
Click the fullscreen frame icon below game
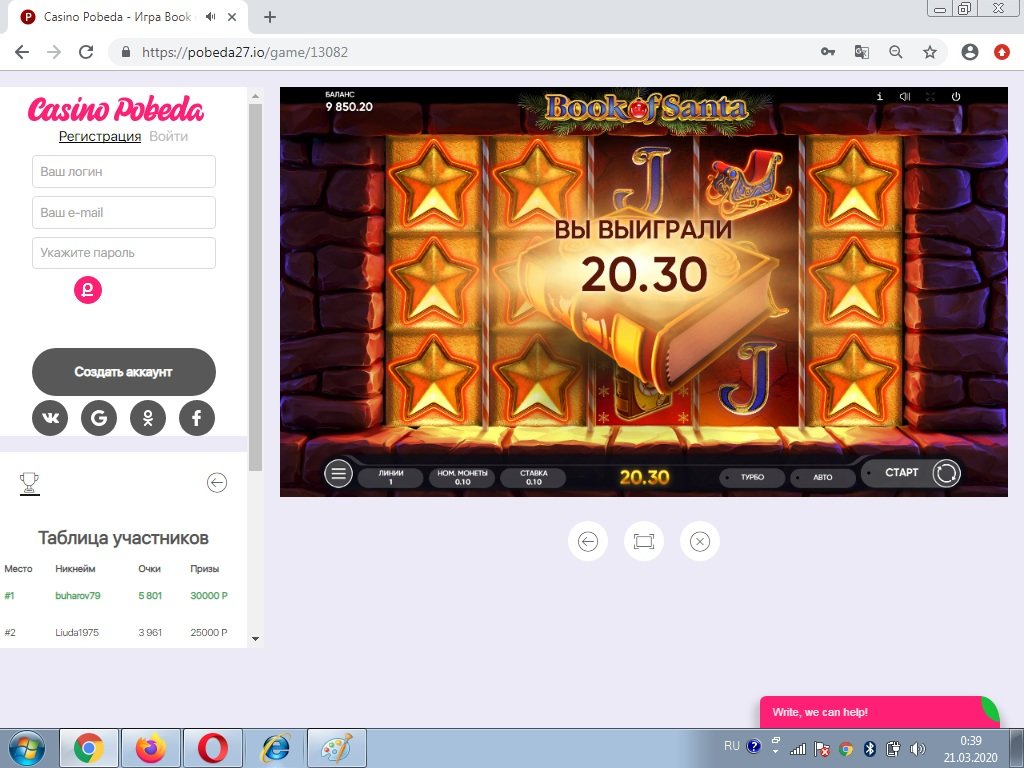(643, 541)
